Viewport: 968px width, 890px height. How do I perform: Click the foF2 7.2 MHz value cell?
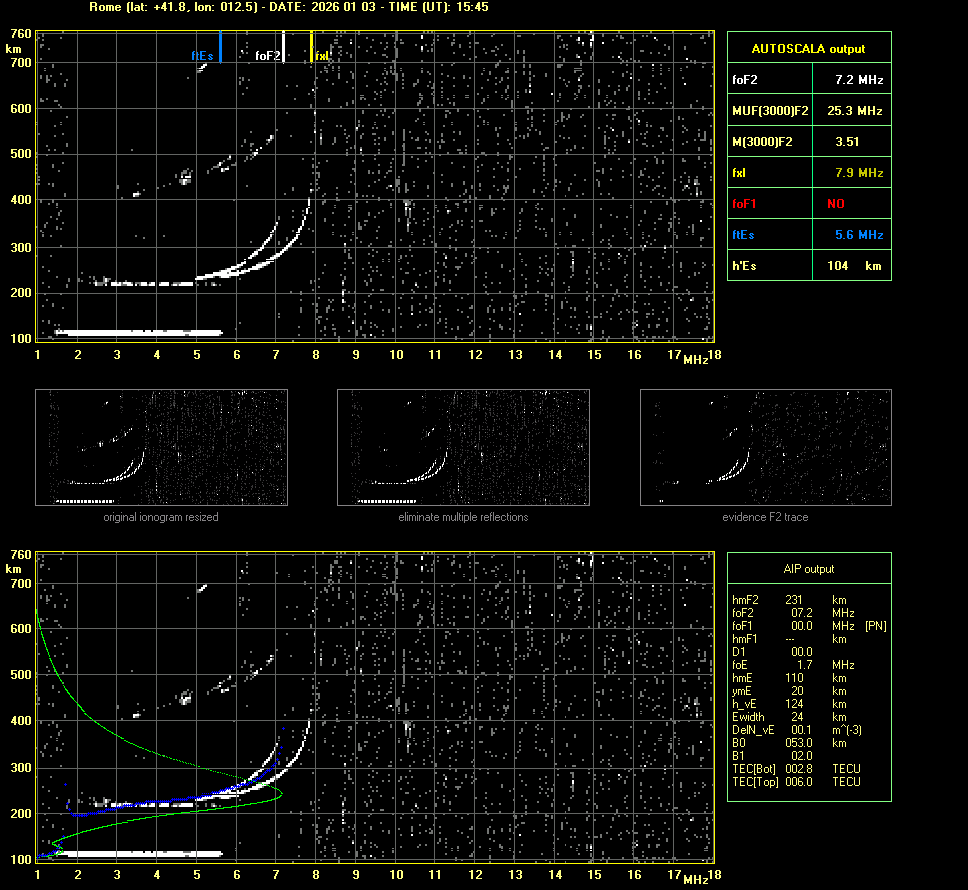pos(859,79)
